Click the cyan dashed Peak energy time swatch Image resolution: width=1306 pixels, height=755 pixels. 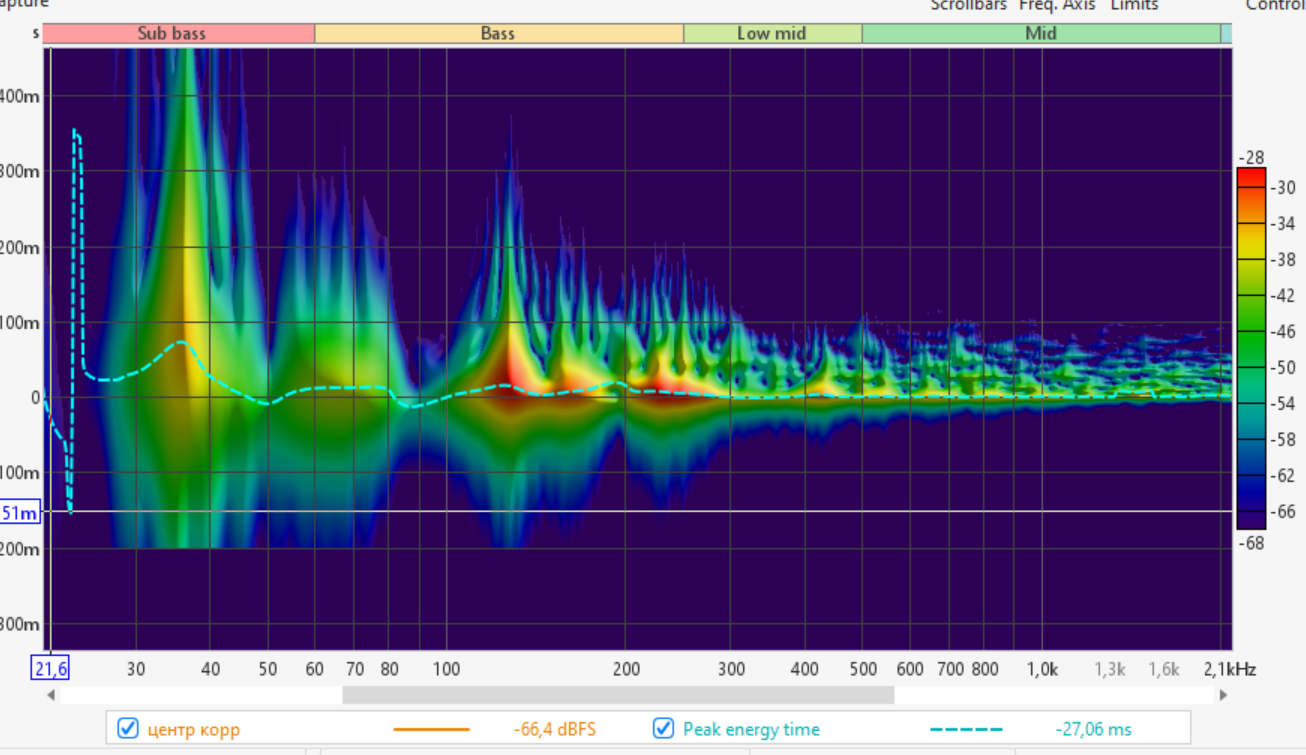coord(964,729)
